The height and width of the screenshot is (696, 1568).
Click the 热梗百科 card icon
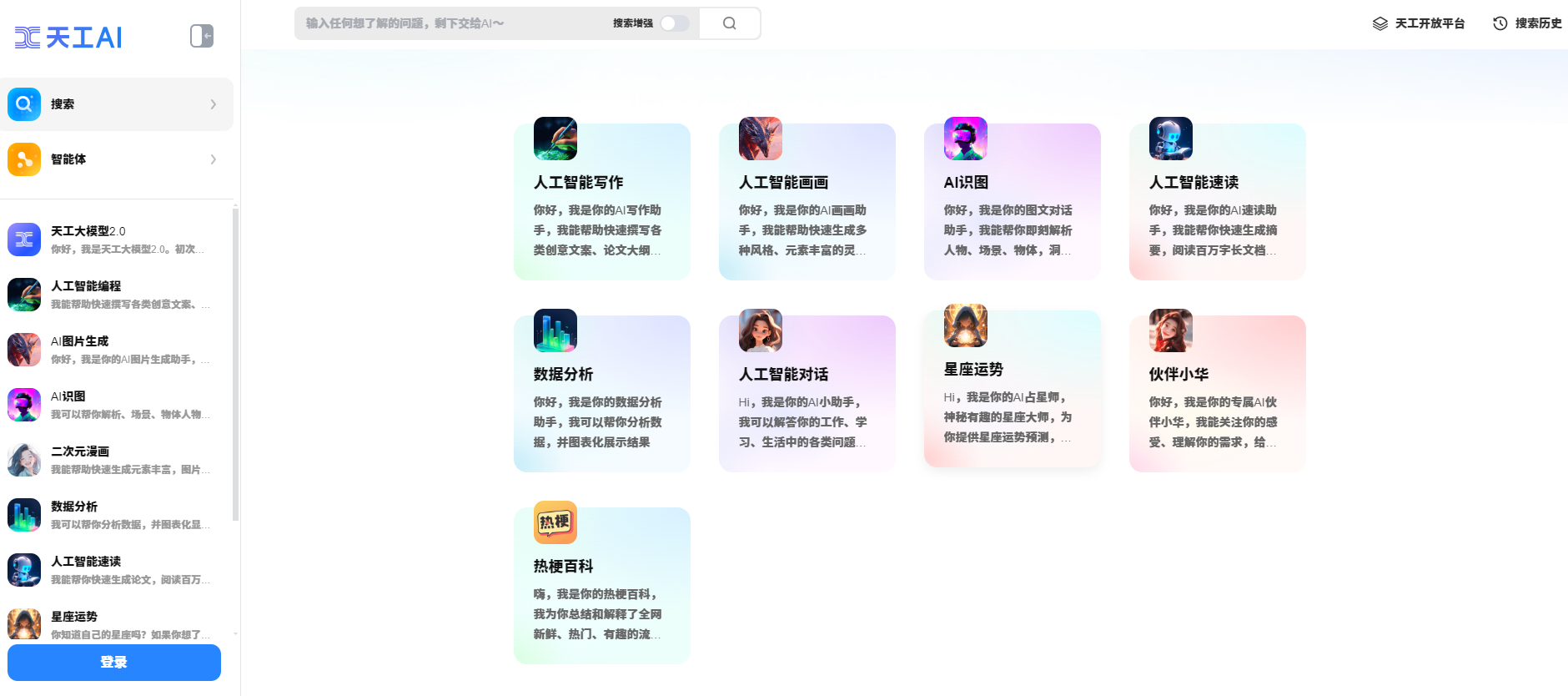coord(555,522)
